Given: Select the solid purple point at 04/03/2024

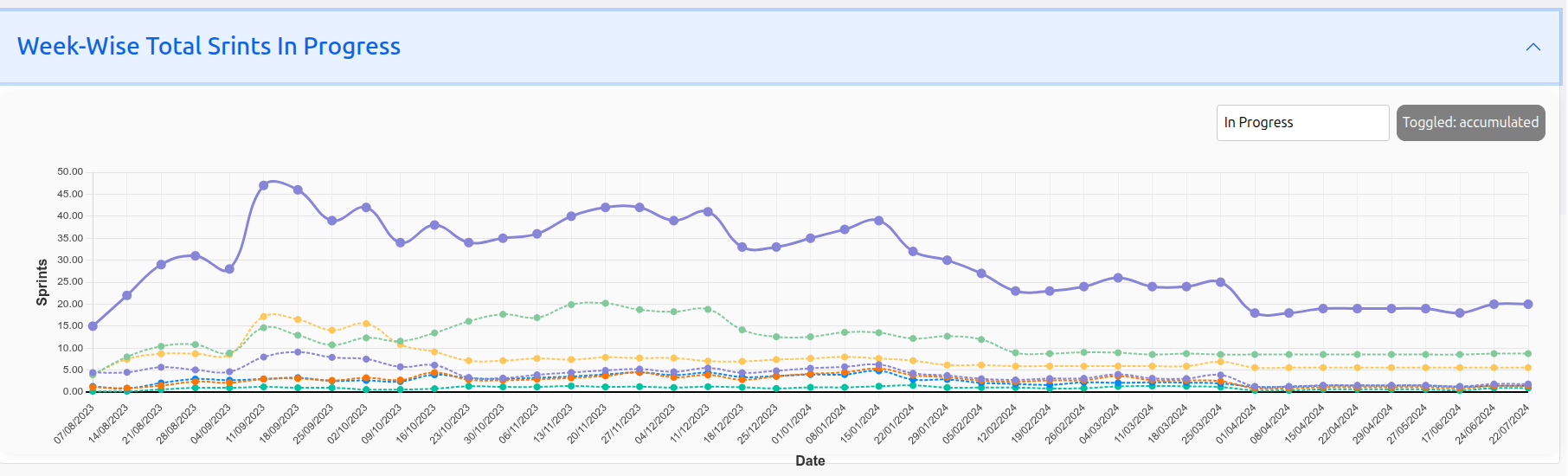Looking at the screenshot, I should tap(1118, 278).
